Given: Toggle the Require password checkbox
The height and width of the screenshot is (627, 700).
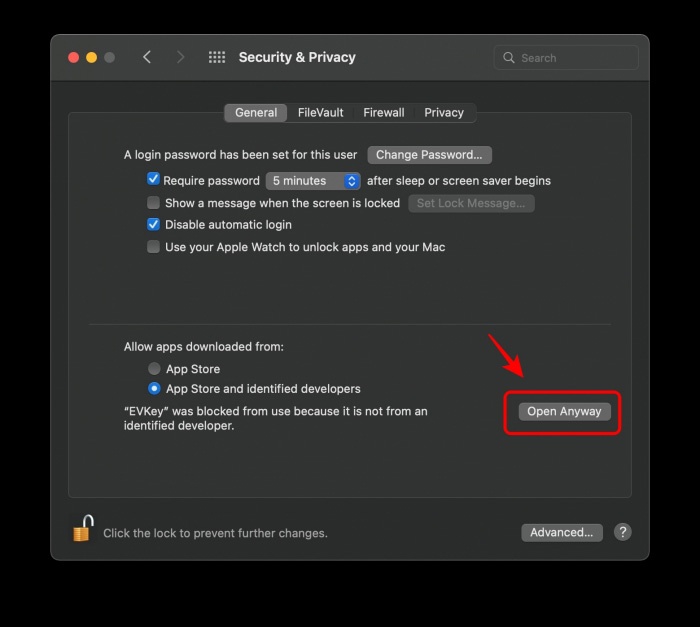Looking at the screenshot, I should pyautogui.click(x=153, y=180).
